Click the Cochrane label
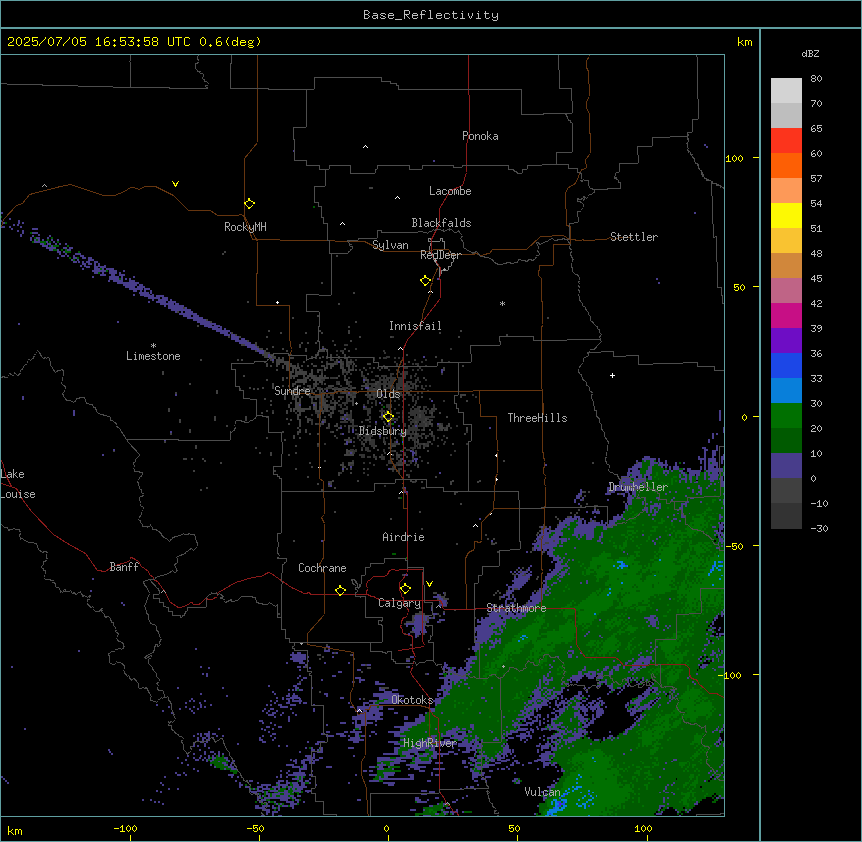Image resolution: width=862 pixels, height=842 pixels. click(x=322, y=568)
